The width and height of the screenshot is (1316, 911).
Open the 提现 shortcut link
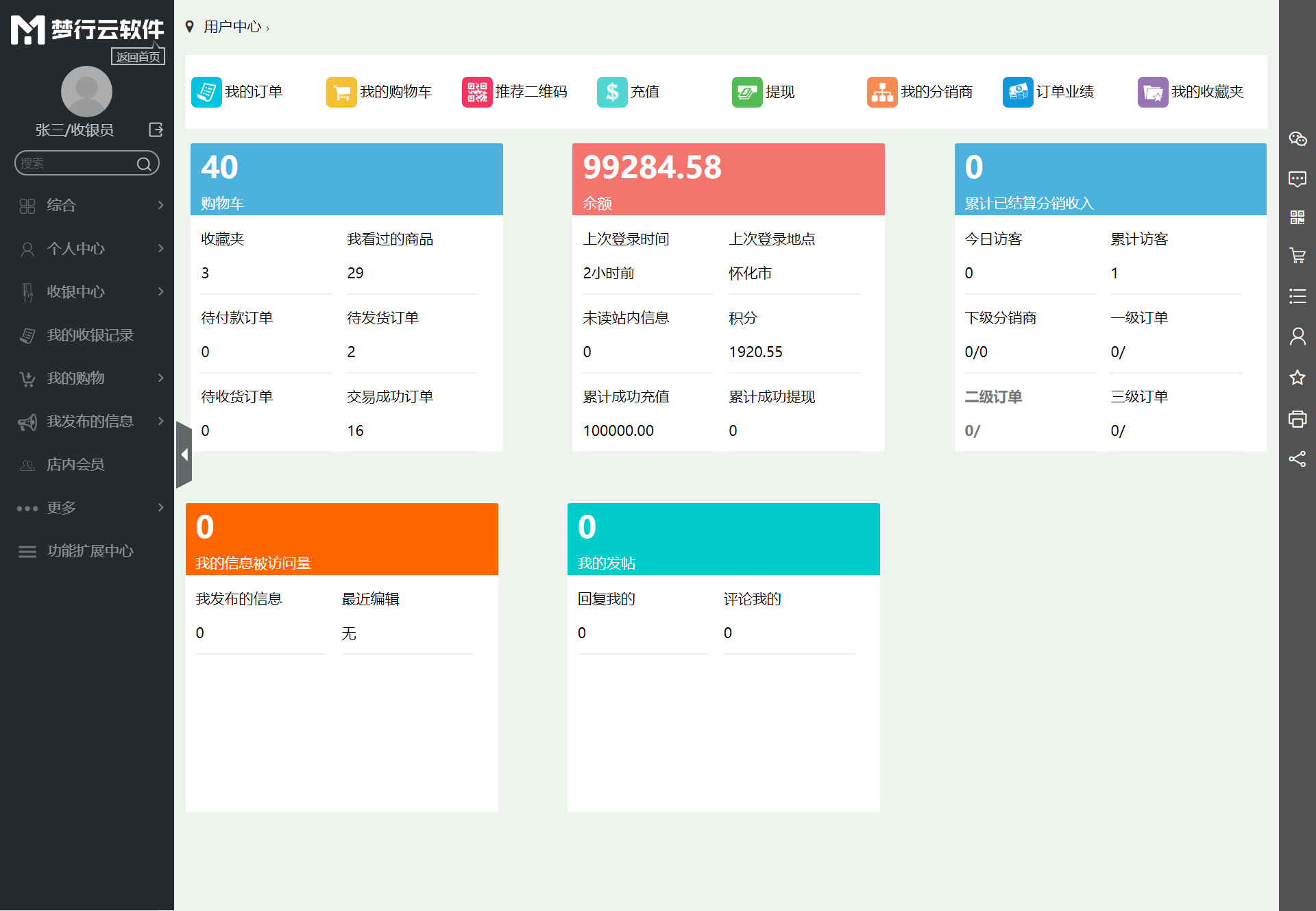click(x=779, y=92)
